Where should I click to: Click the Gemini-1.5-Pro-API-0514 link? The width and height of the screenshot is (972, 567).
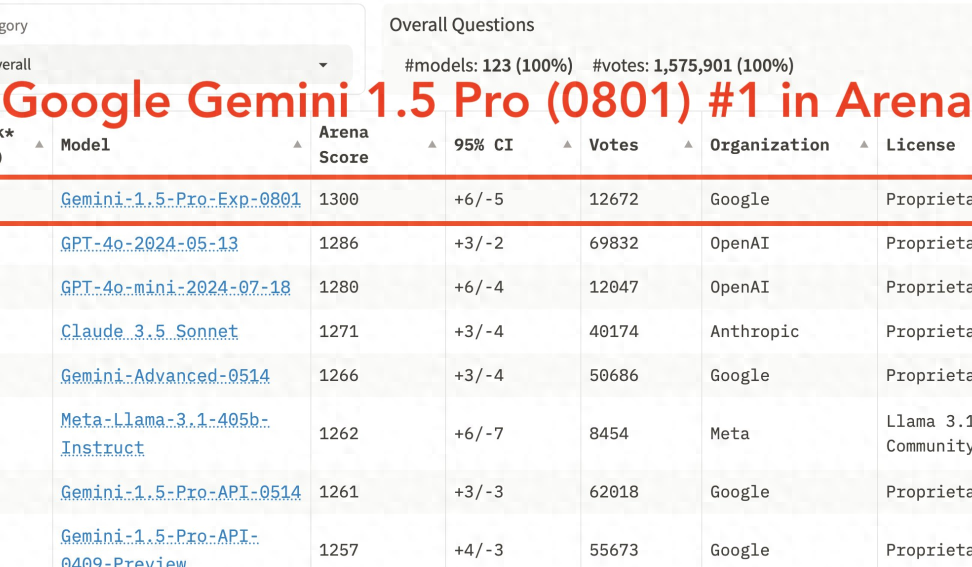(x=180, y=492)
